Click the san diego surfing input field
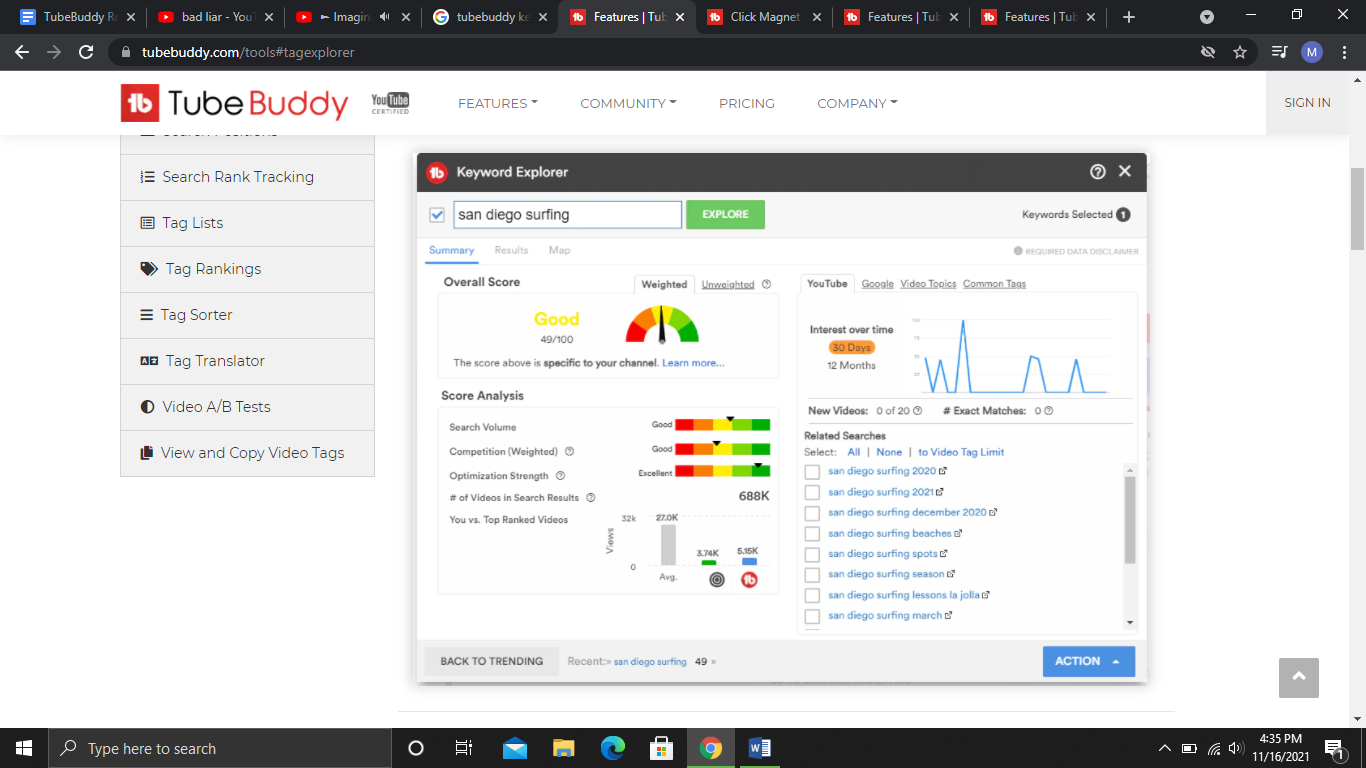The height and width of the screenshot is (768, 1366). click(x=567, y=214)
